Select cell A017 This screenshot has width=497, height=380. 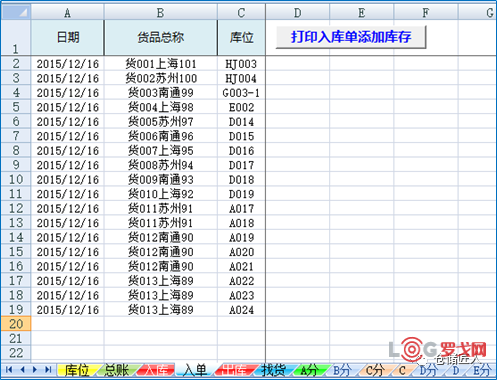click(x=241, y=209)
